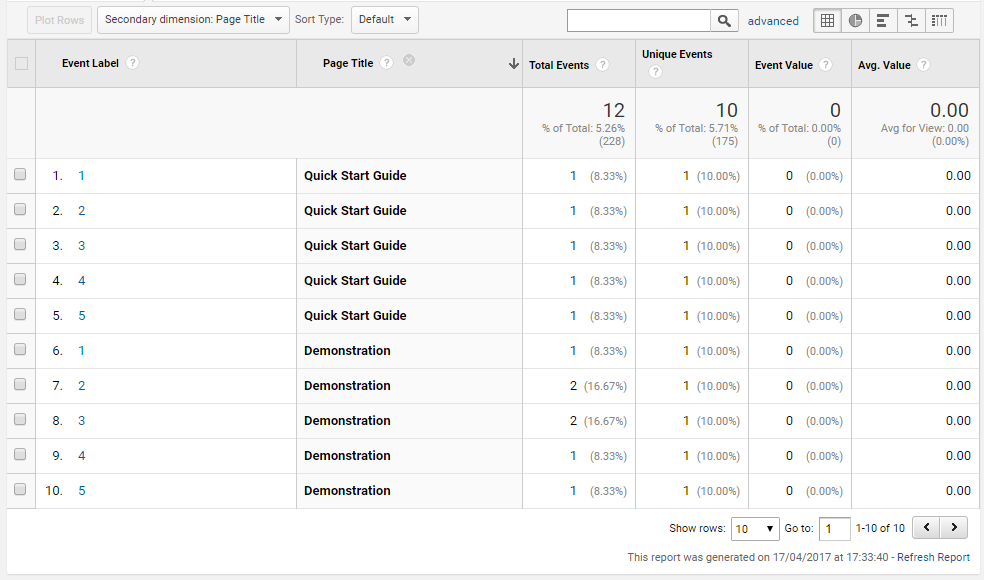The image size is (984, 580).
Task: Click the Go to page number field
Action: click(x=834, y=528)
